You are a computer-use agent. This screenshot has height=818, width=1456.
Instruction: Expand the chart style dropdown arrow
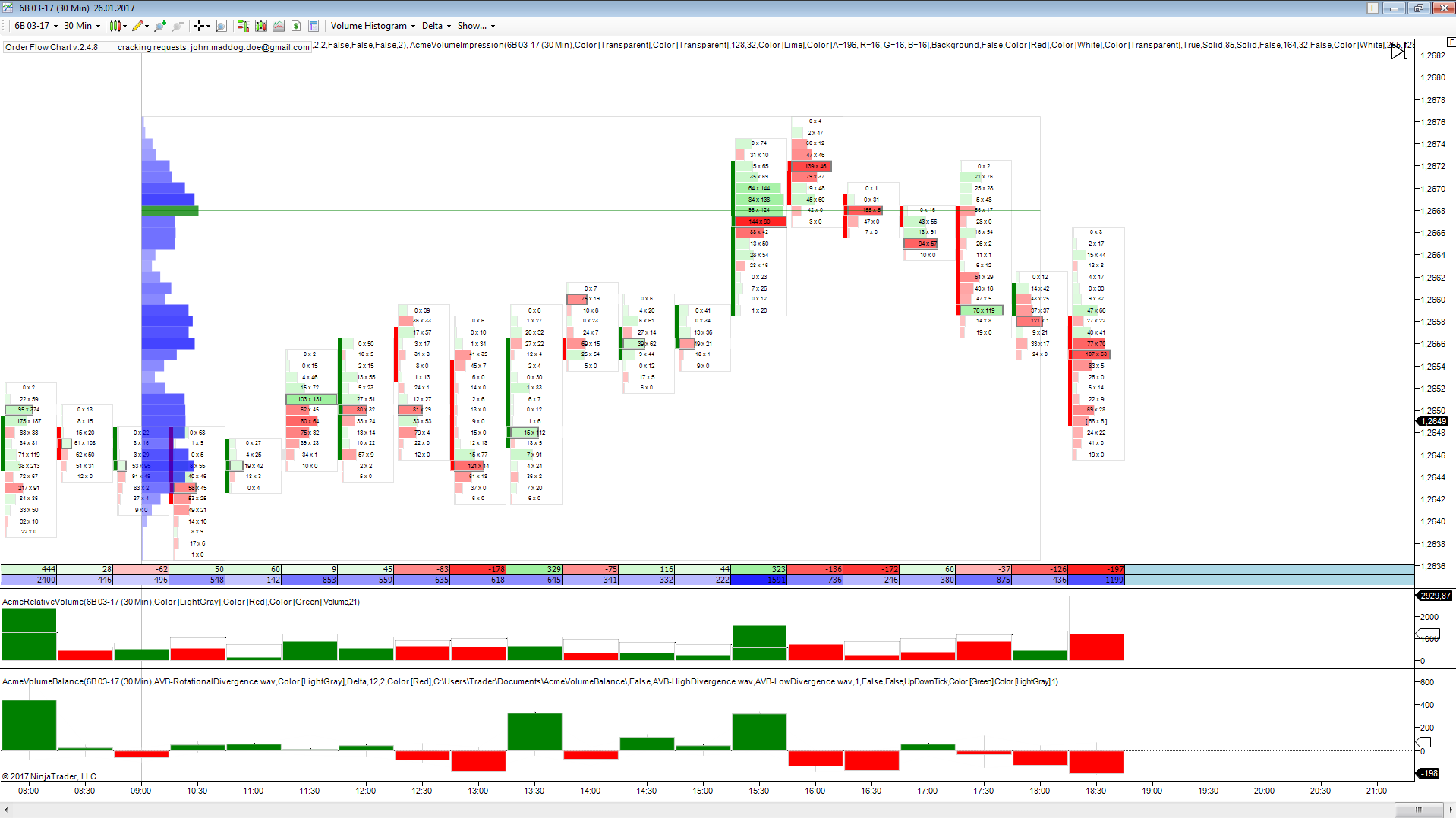tap(125, 26)
